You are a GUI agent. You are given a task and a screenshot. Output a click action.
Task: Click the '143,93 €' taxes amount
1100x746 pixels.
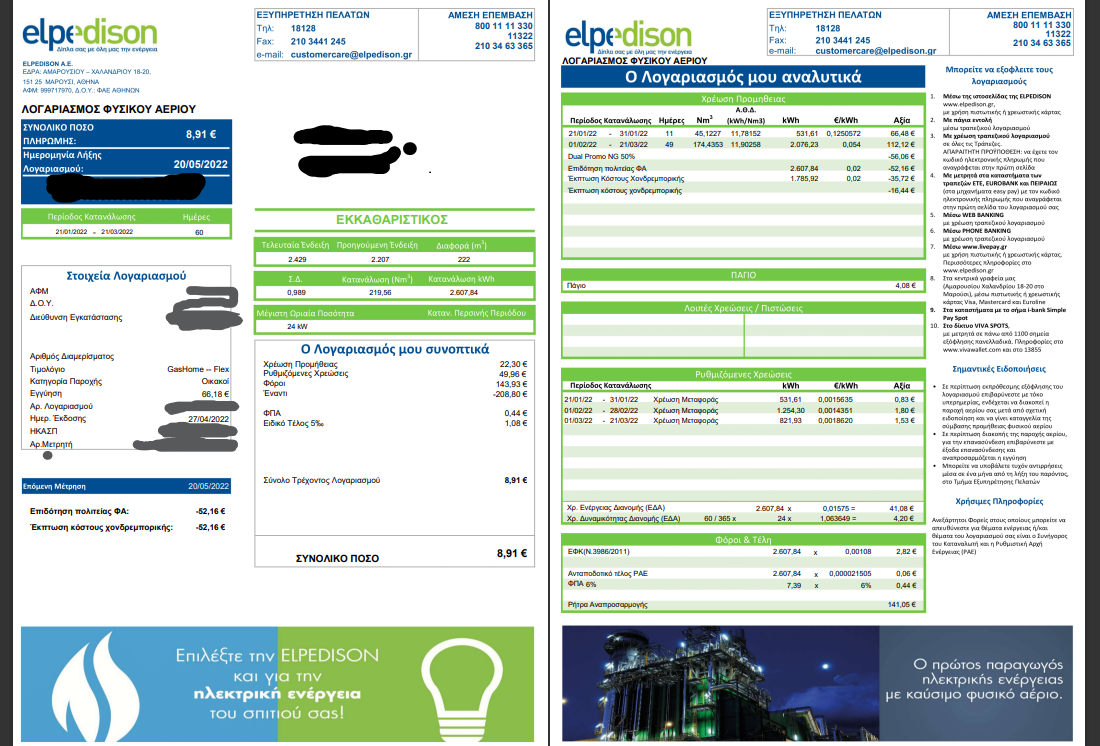(x=511, y=384)
